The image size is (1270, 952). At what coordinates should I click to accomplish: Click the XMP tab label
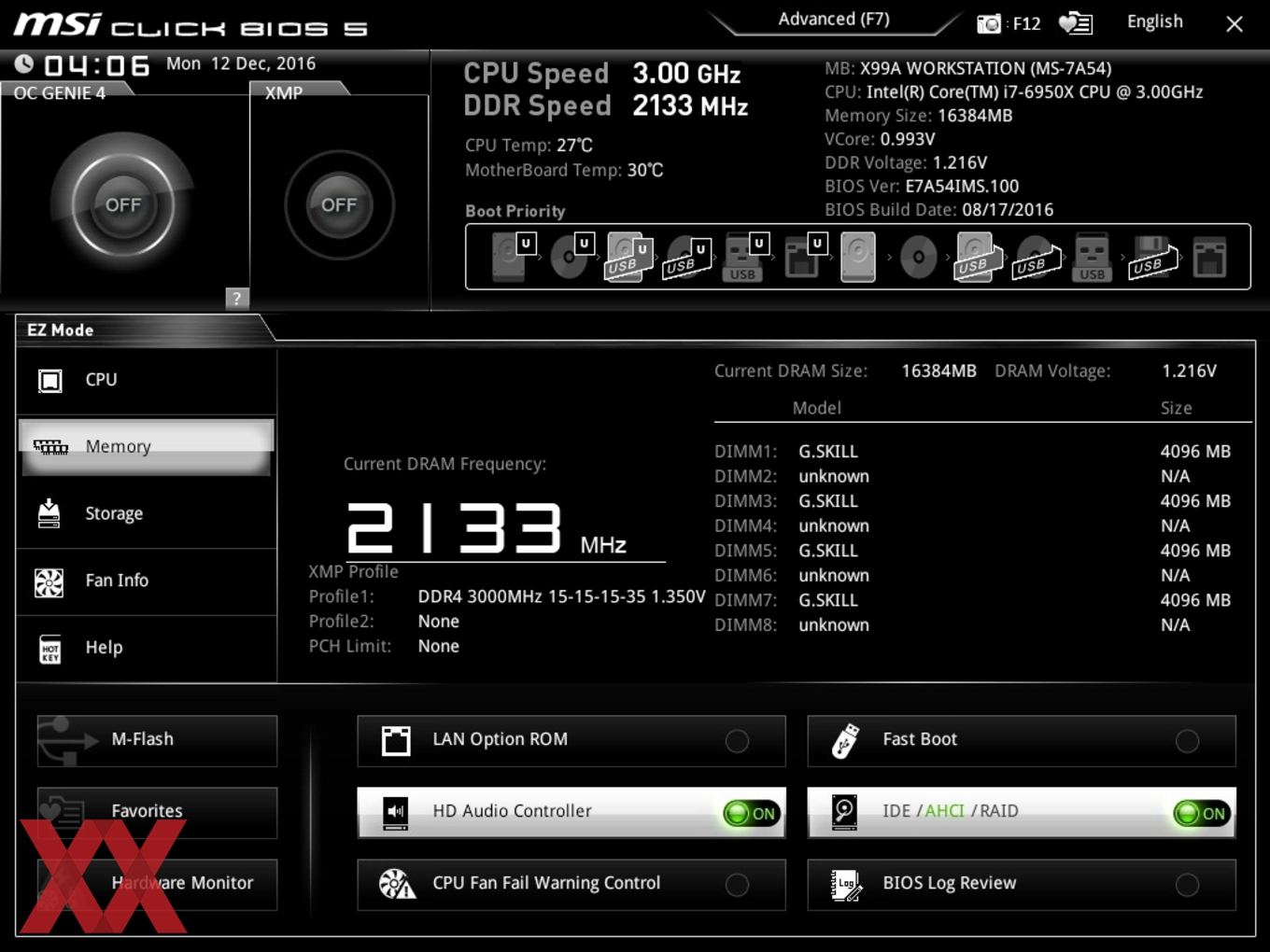(283, 92)
